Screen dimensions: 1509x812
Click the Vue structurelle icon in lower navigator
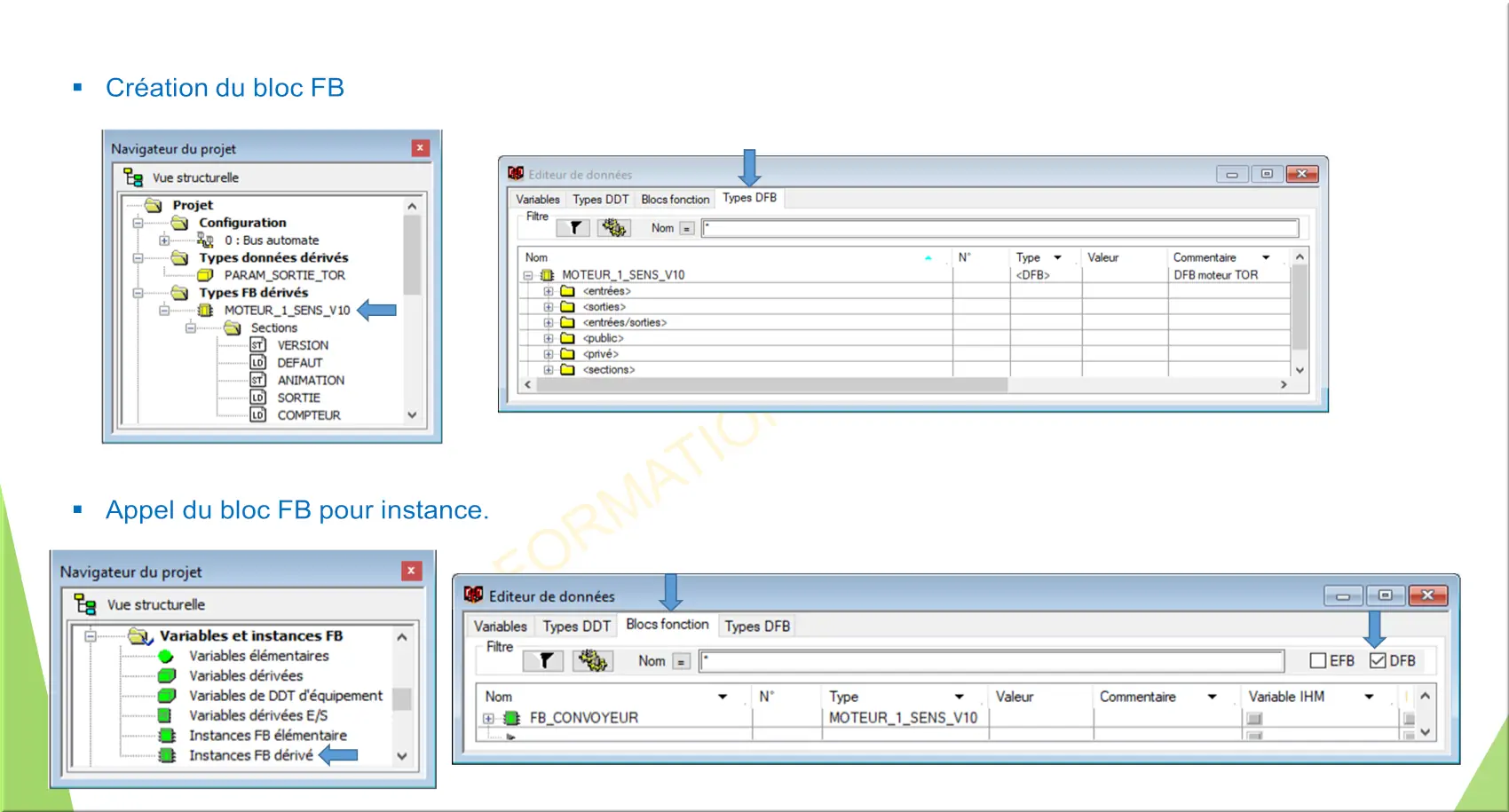pyautogui.click(x=85, y=604)
